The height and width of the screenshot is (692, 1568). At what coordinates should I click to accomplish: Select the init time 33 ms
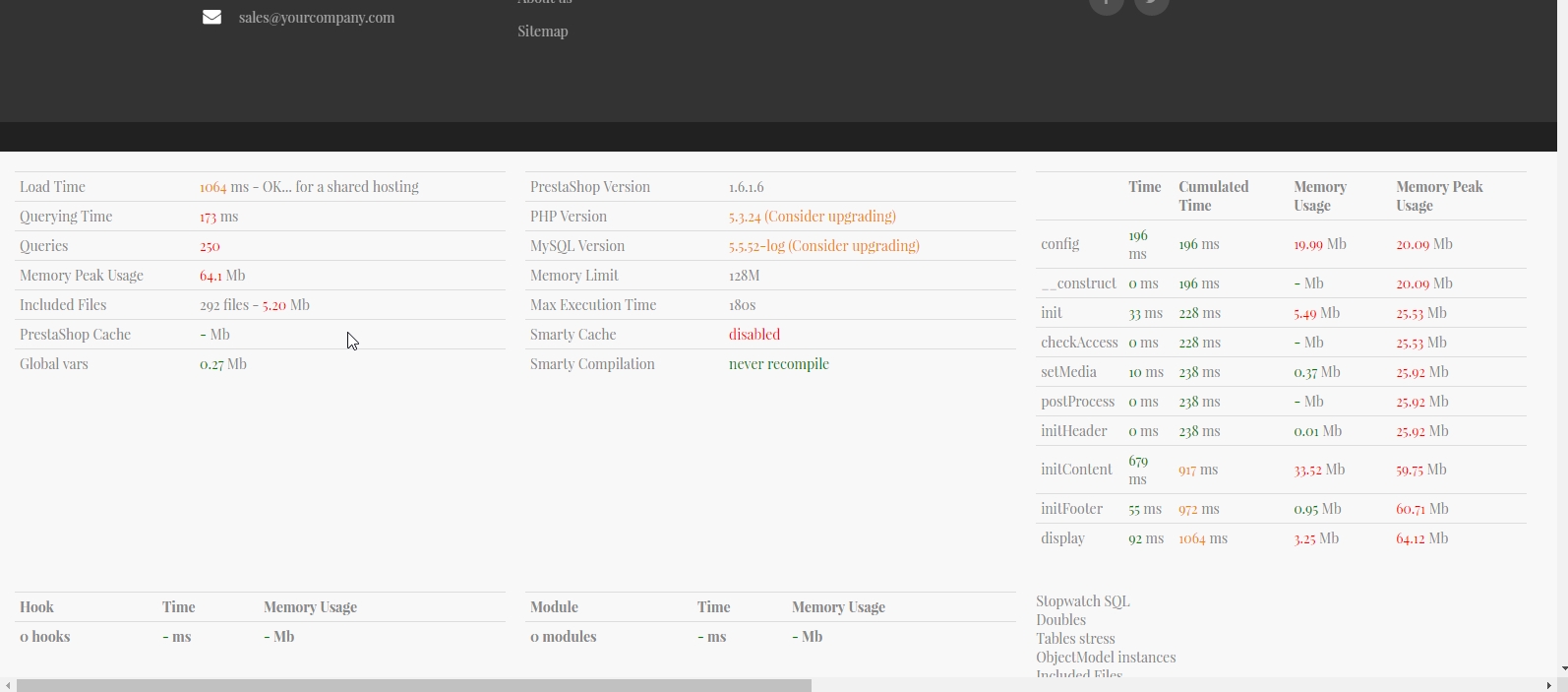coord(1145,313)
